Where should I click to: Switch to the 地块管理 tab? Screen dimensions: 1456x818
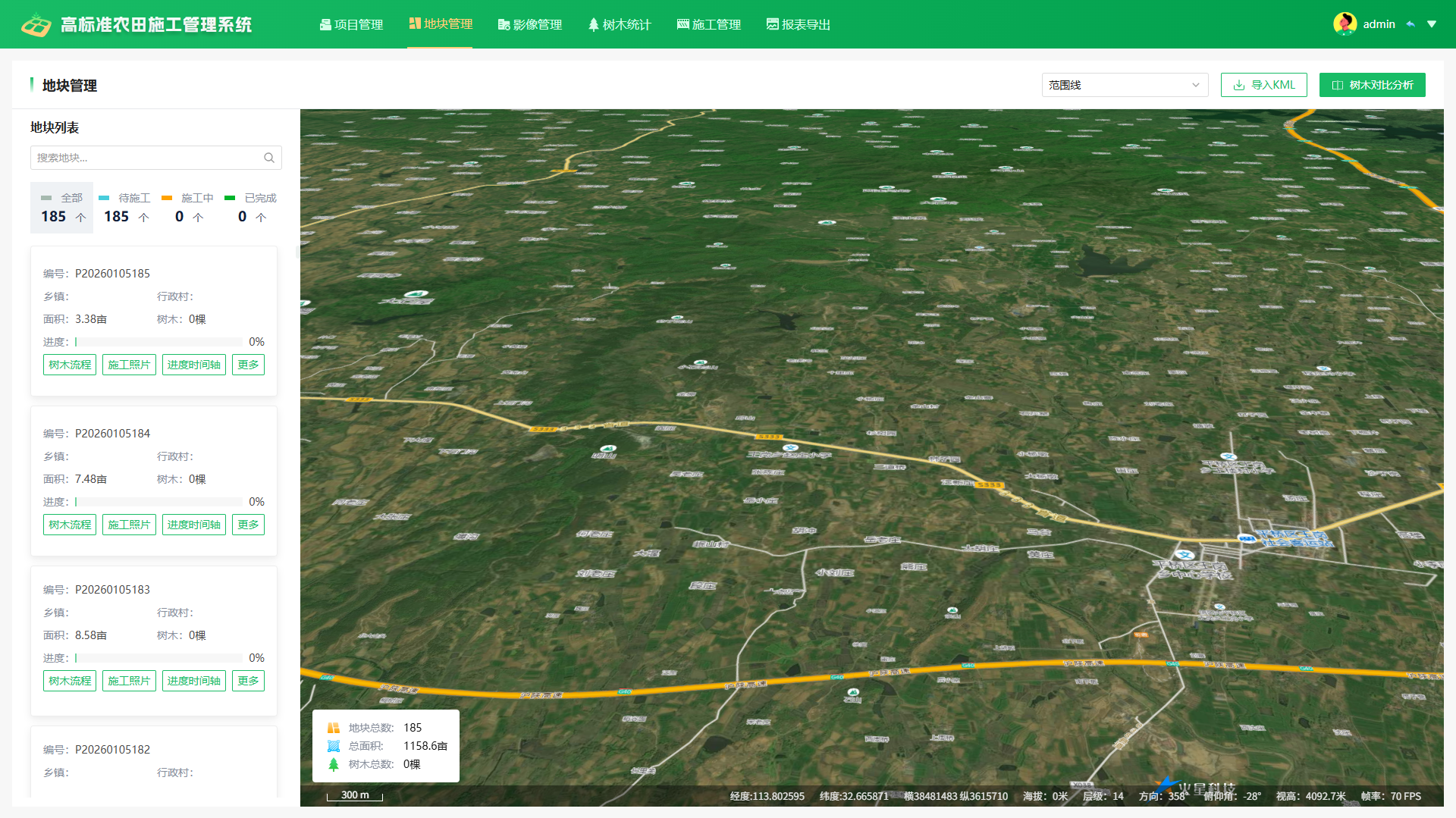point(441,24)
